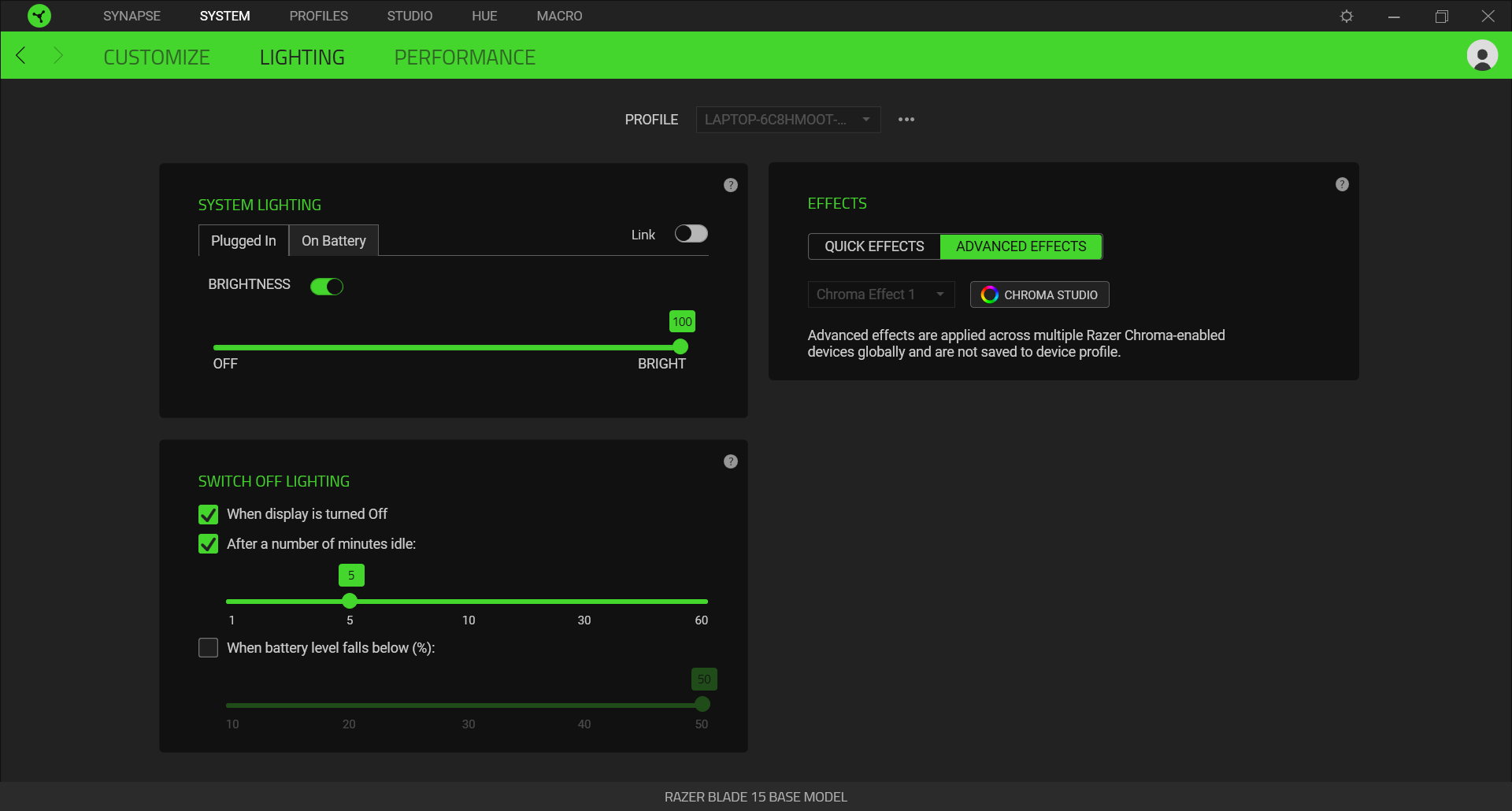This screenshot has width=1512, height=811.
Task: Click the 20 mark on battery slider
Action: click(349, 724)
